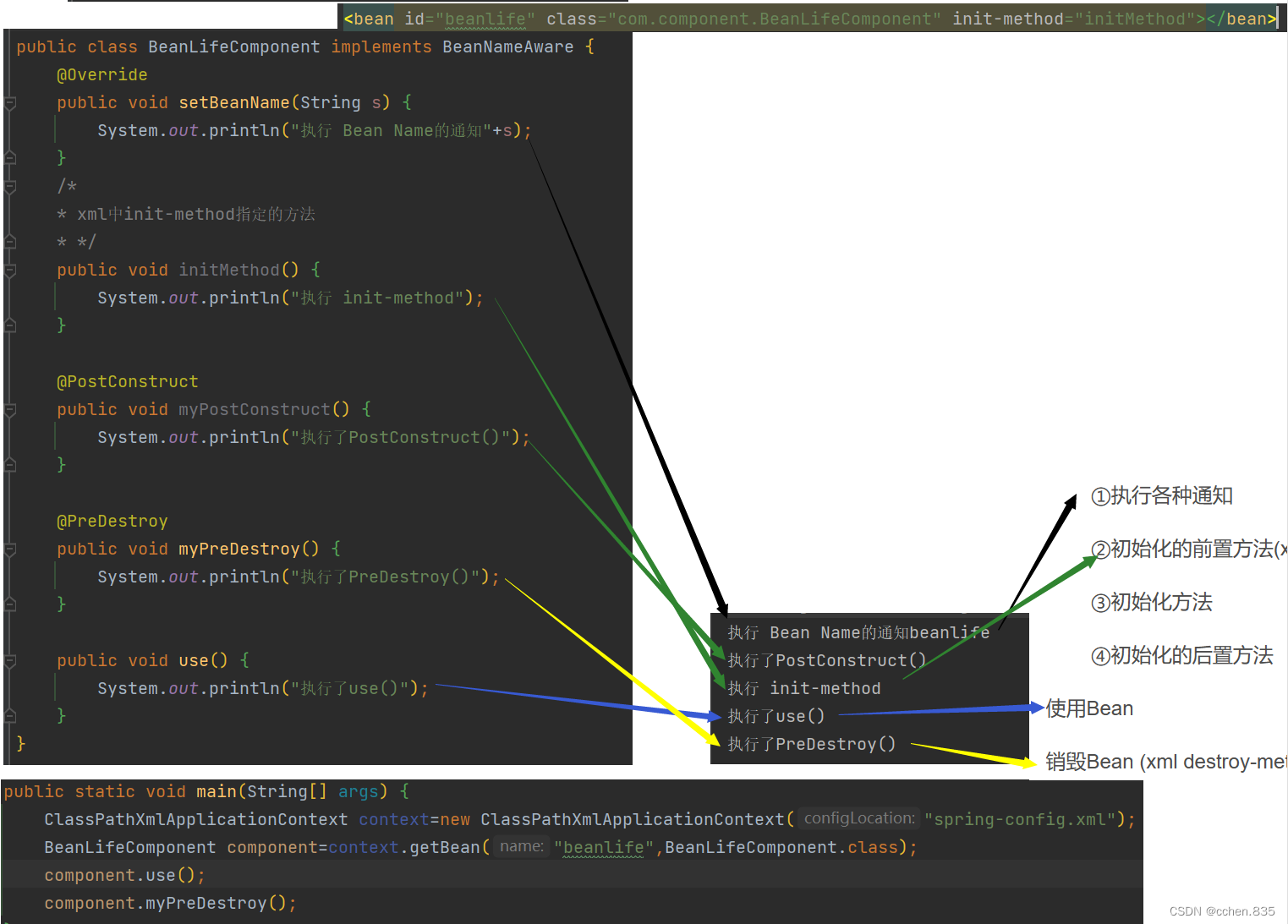Click fold end marker closing initMethod
Screen dimensions: 1288x924
(10, 325)
